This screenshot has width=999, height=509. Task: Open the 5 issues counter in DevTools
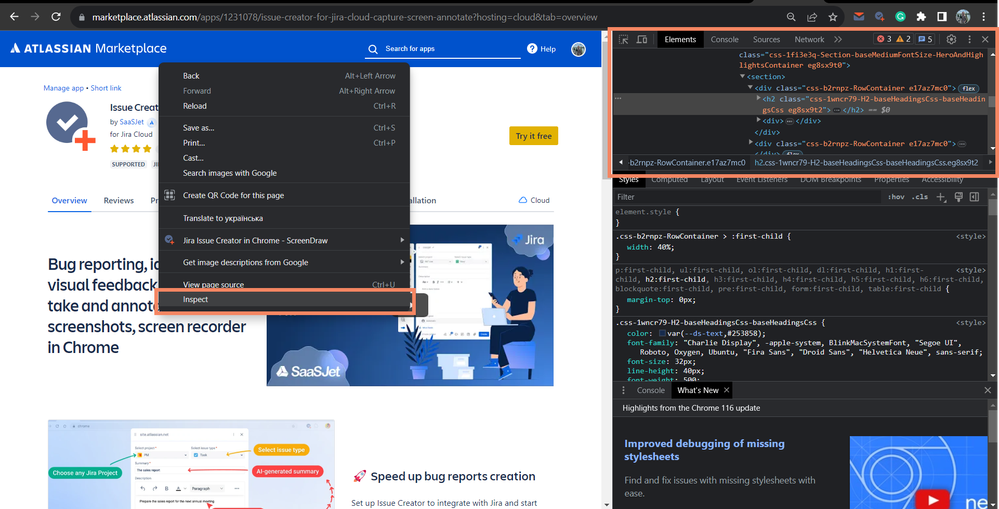point(925,39)
